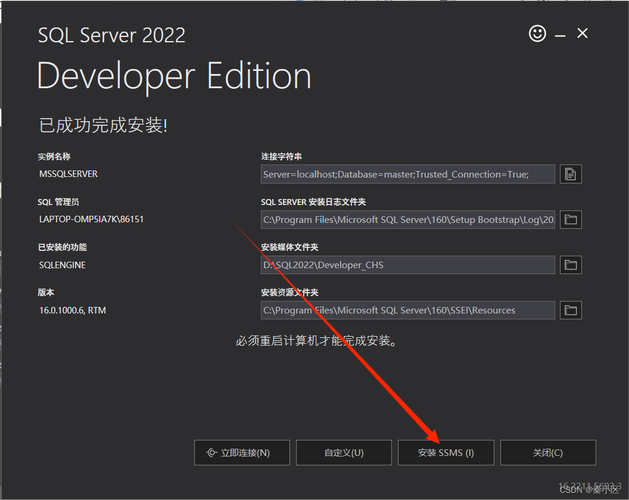Copy the connection string with the copy icon
The width and height of the screenshot is (629, 500).
pos(570,174)
